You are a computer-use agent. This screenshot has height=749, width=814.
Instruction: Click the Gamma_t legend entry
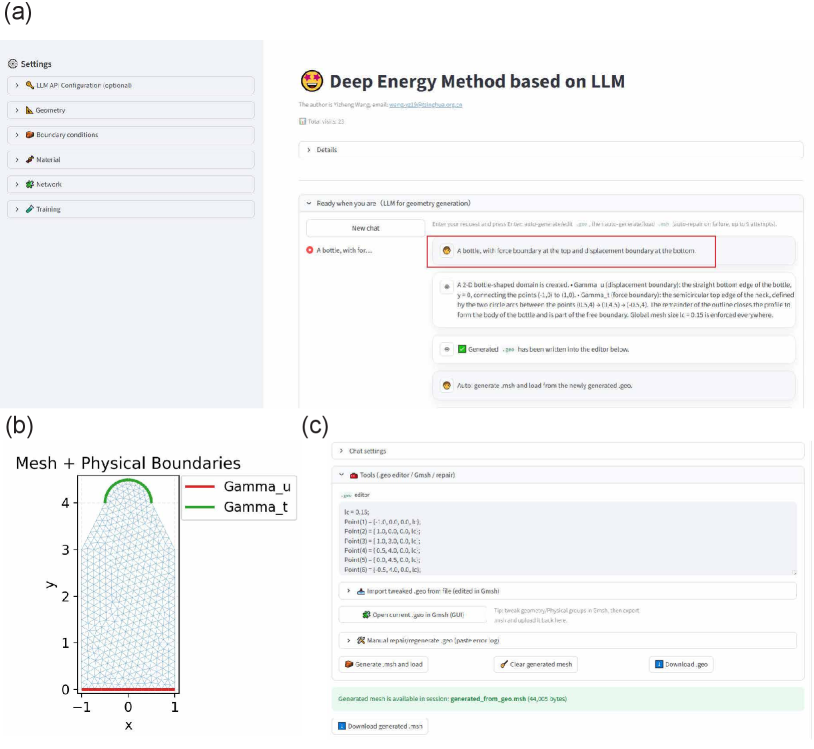click(x=236, y=507)
